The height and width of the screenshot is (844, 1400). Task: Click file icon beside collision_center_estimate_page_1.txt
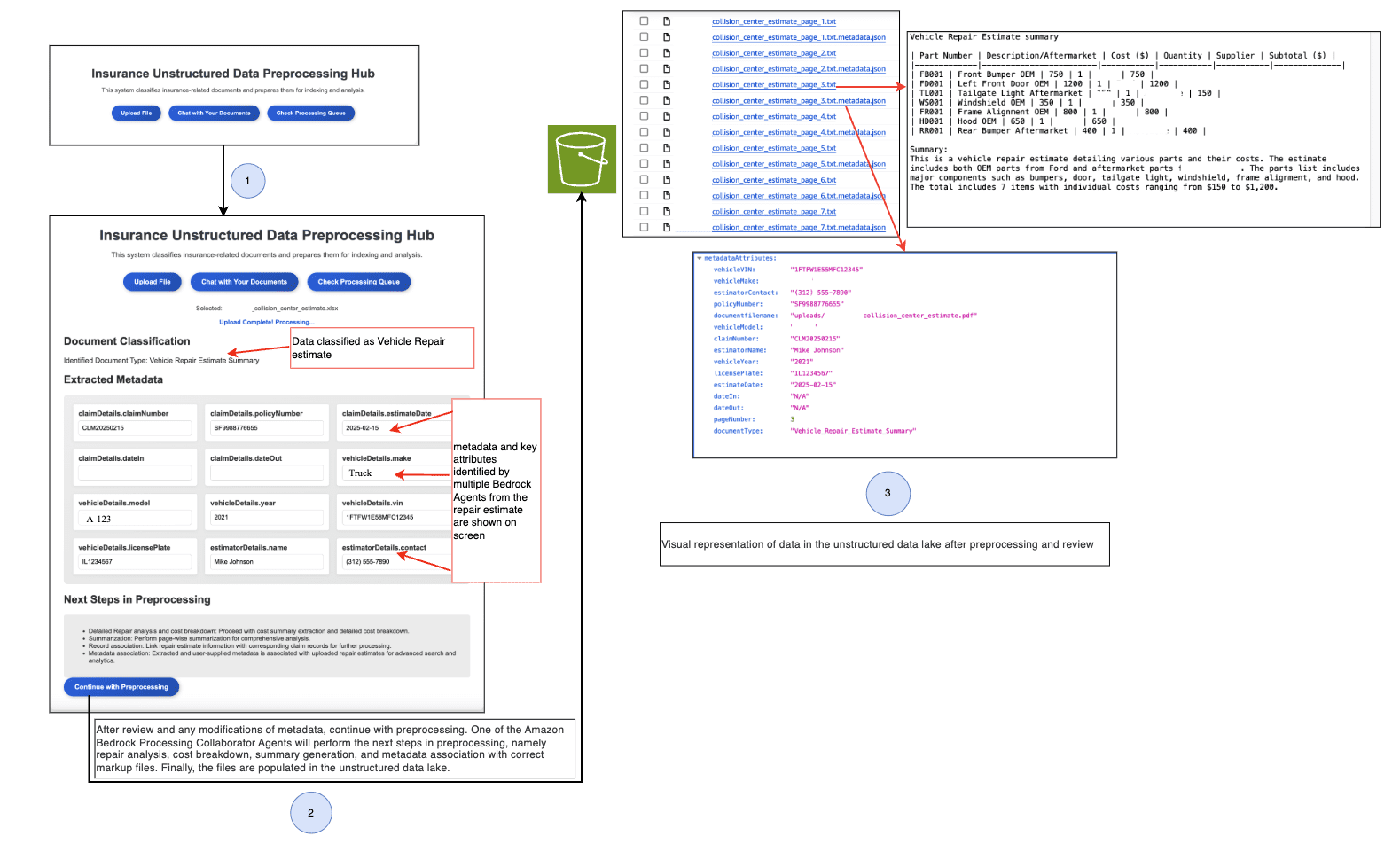(x=667, y=21)
